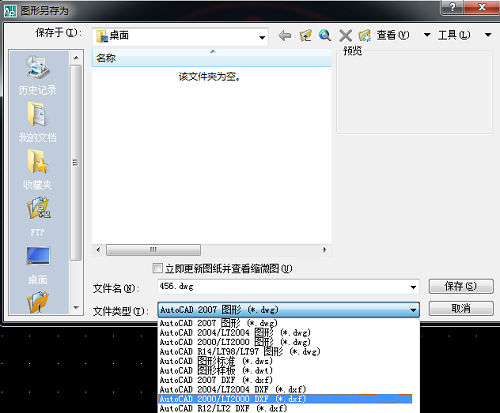Toggle update sheet and view thumbnails checkbox
Image resolution: width=500 pixels, height=413 pixels.
(157, 268)
